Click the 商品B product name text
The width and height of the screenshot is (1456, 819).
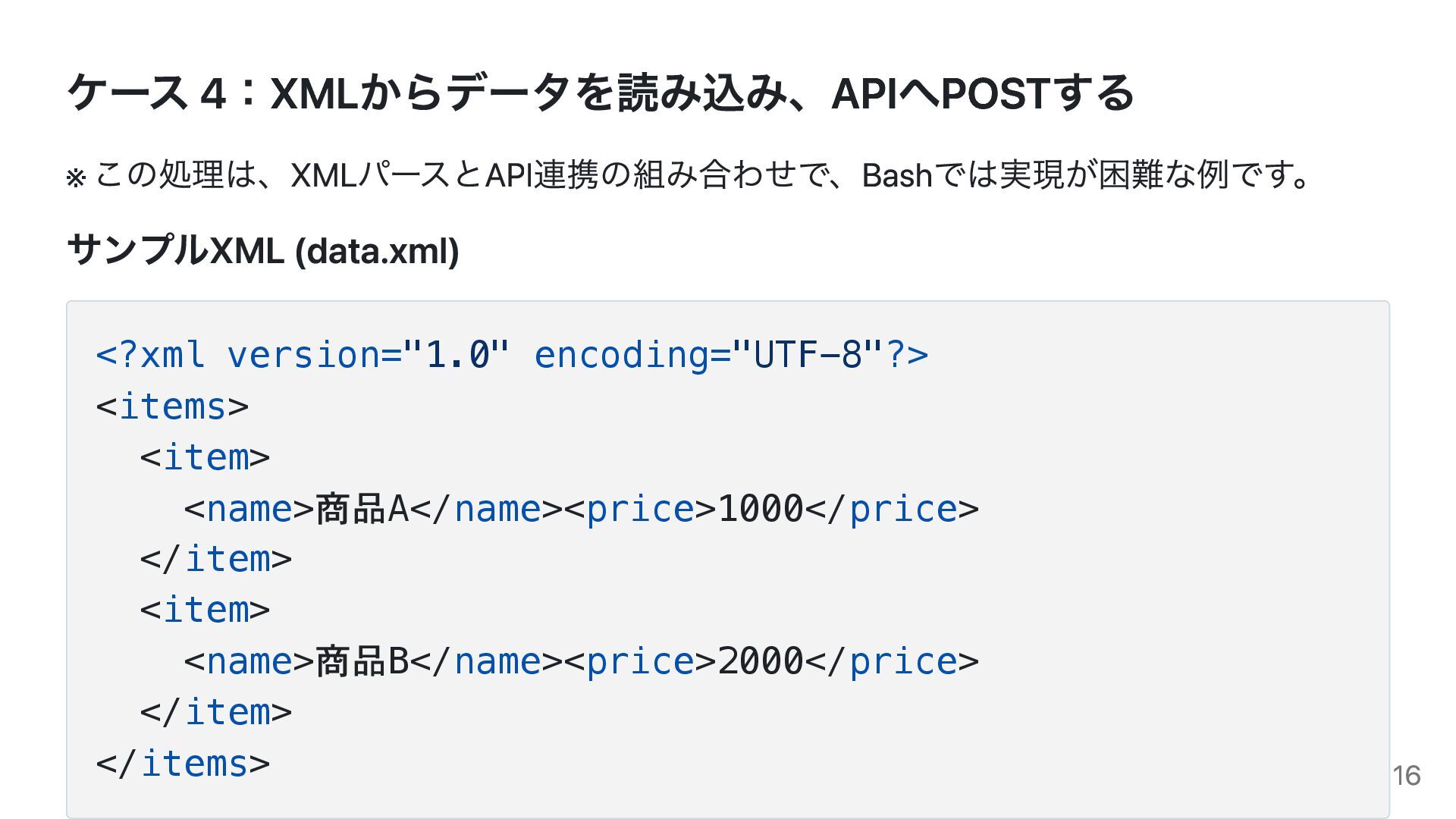click(362, 661)
